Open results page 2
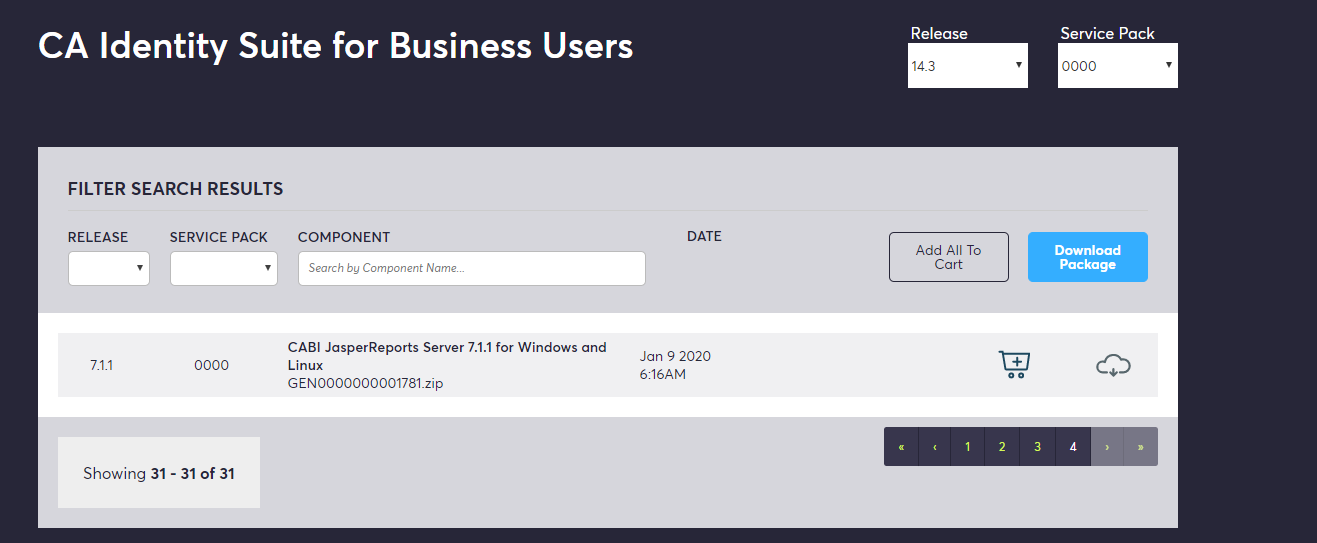 pos(1002,447)
